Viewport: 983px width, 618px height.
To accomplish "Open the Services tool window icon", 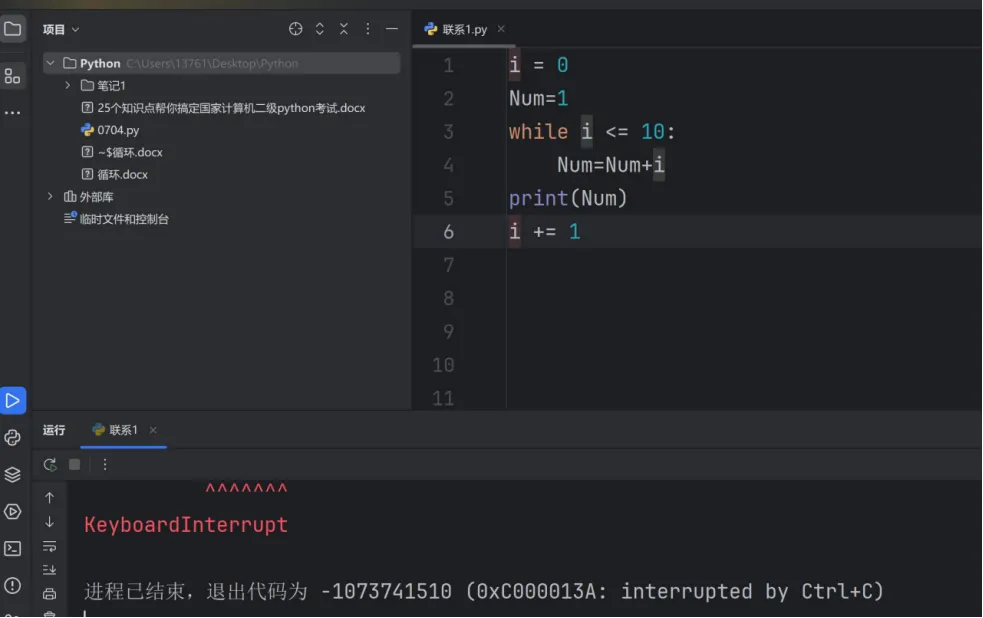I will point(13,511).
